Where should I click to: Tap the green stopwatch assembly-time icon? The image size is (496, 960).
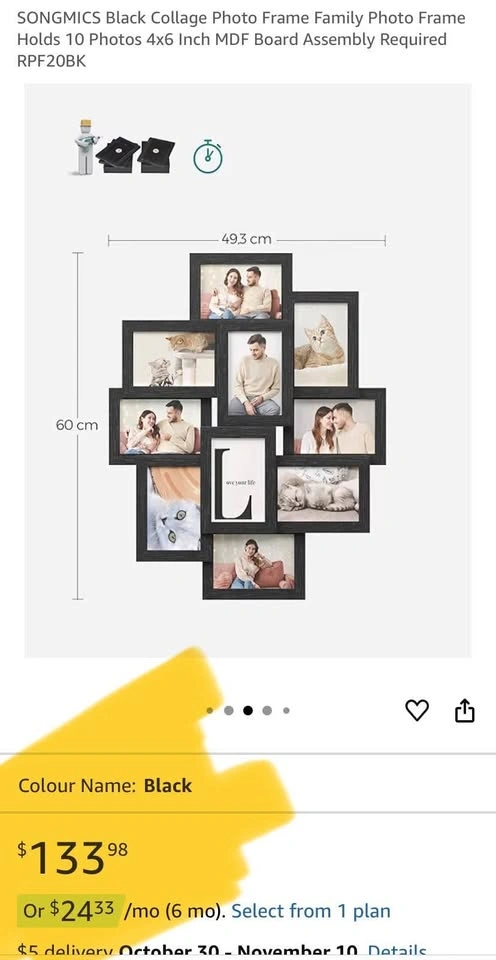(208, 157)
